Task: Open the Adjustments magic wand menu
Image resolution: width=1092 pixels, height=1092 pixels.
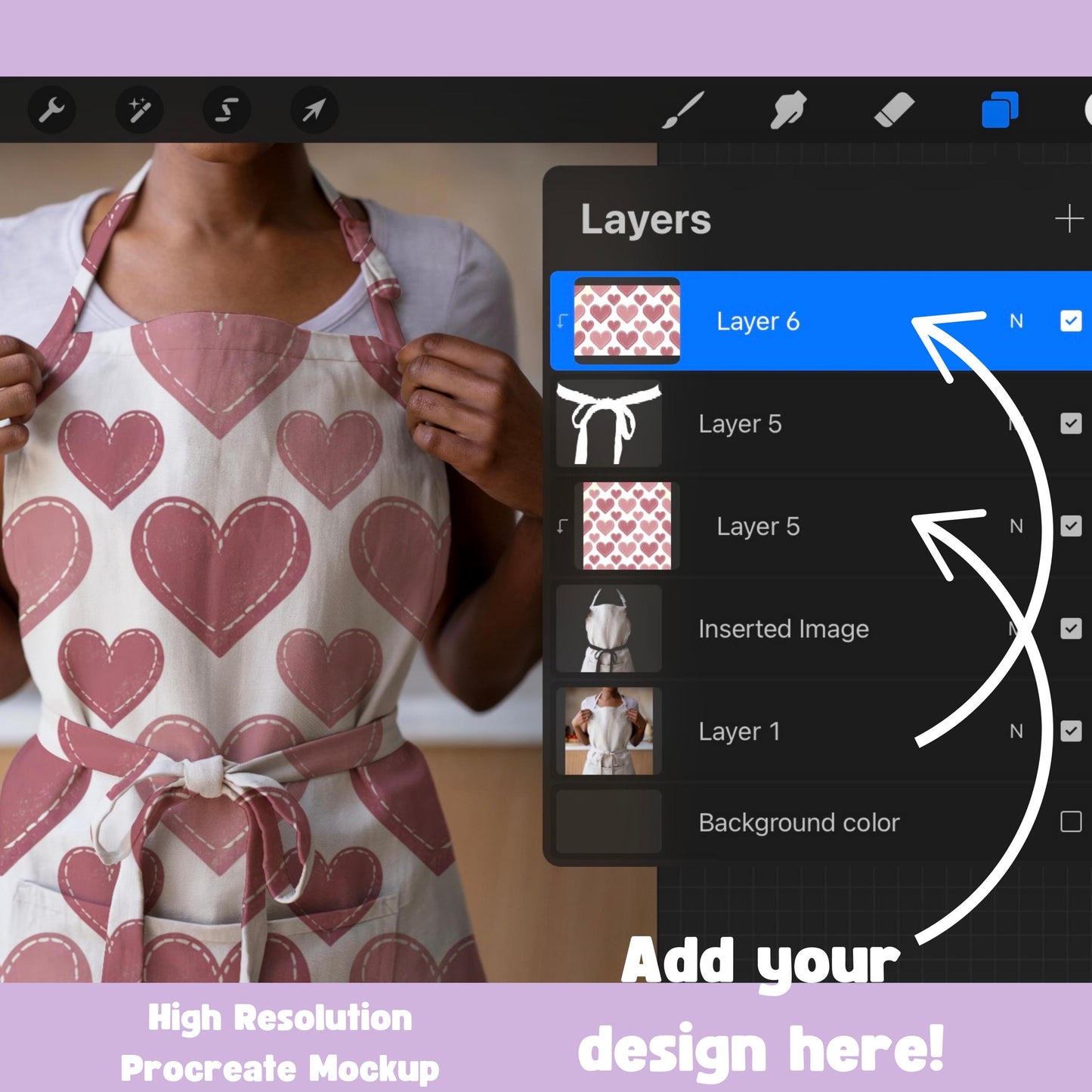Action: (x=138, y=110)
